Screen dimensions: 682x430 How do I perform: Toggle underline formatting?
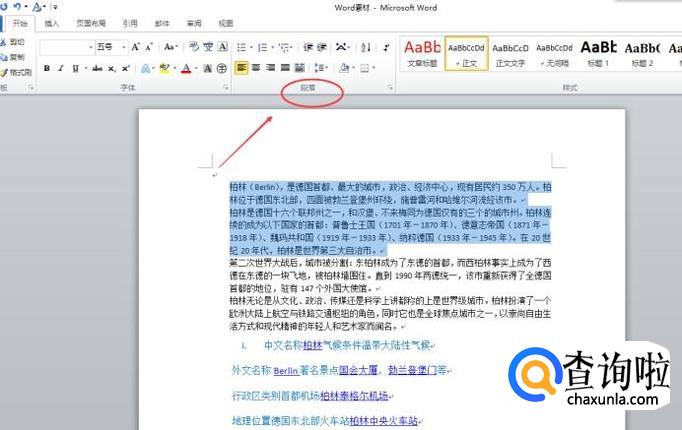(x=76, y=68)
